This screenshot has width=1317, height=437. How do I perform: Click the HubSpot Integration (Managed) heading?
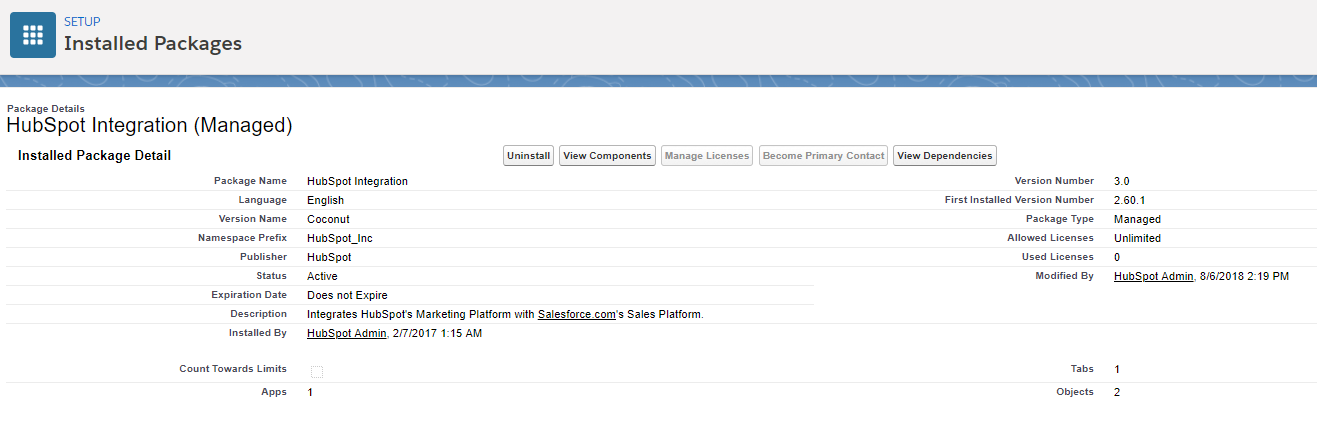[149, 125]
